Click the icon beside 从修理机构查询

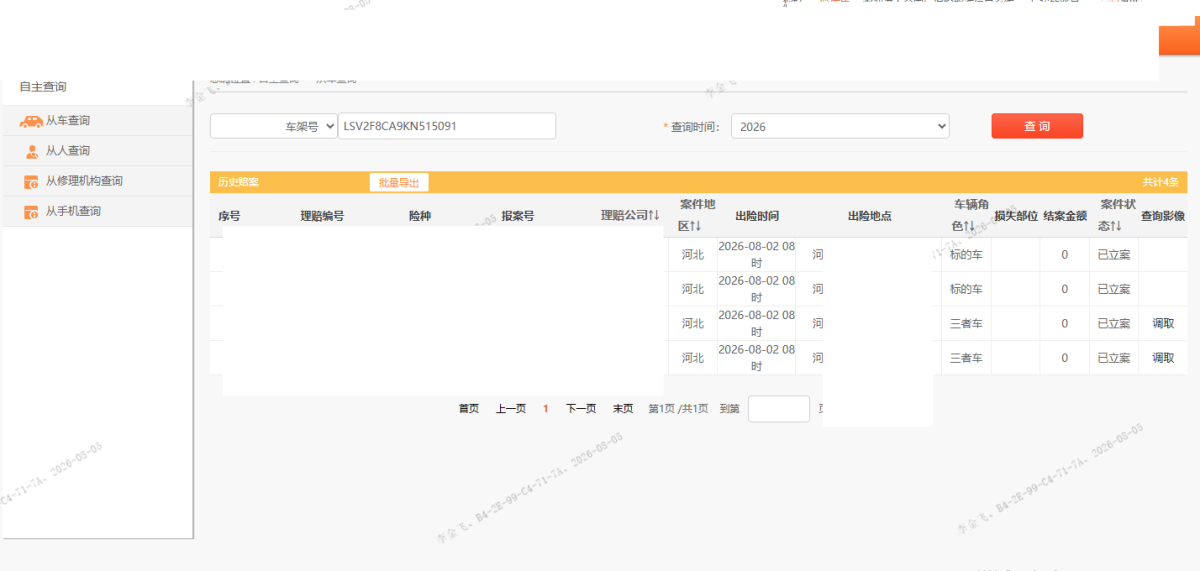tap(31, 181)
